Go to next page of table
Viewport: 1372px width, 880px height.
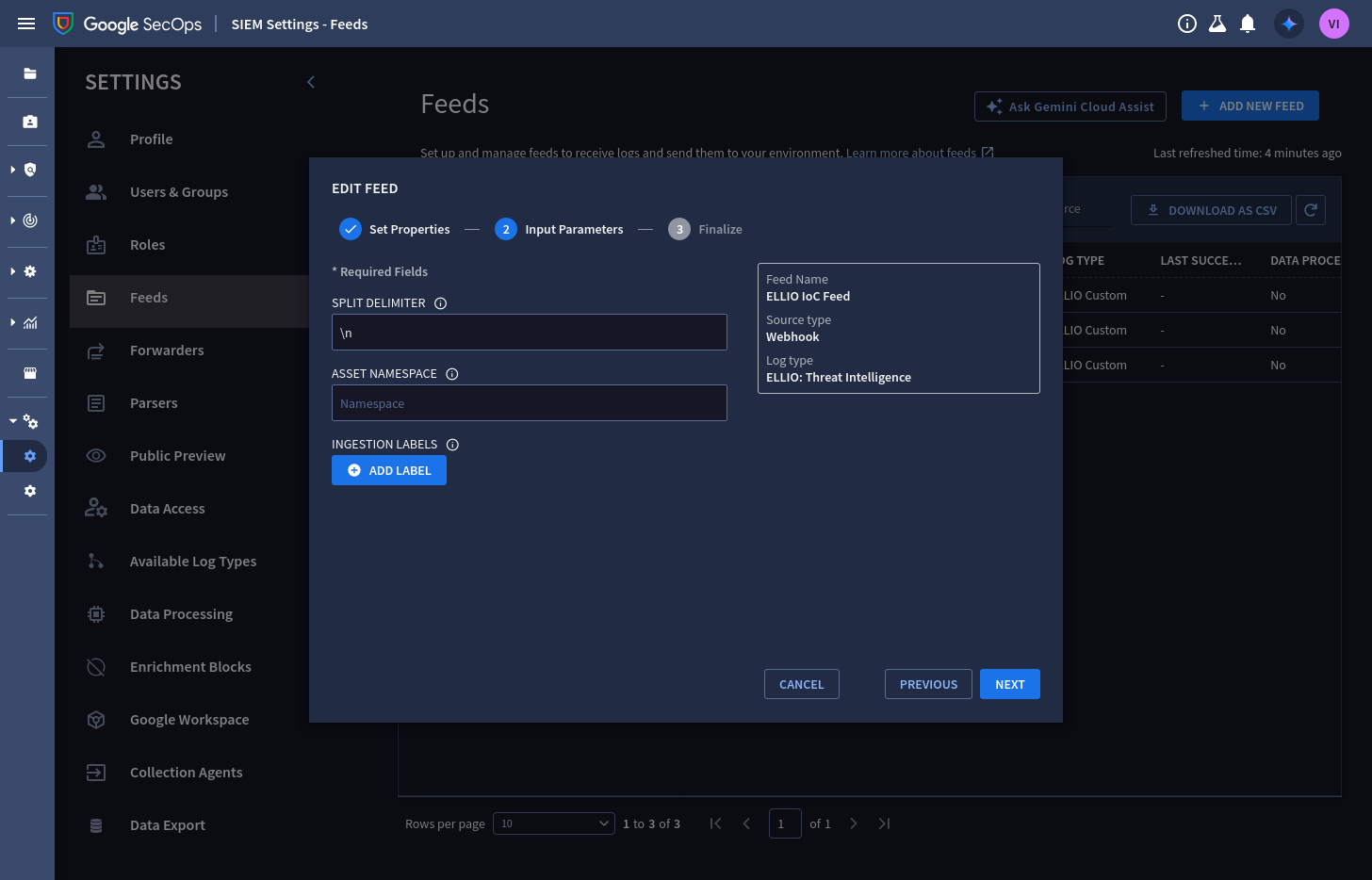coord(854,823)
